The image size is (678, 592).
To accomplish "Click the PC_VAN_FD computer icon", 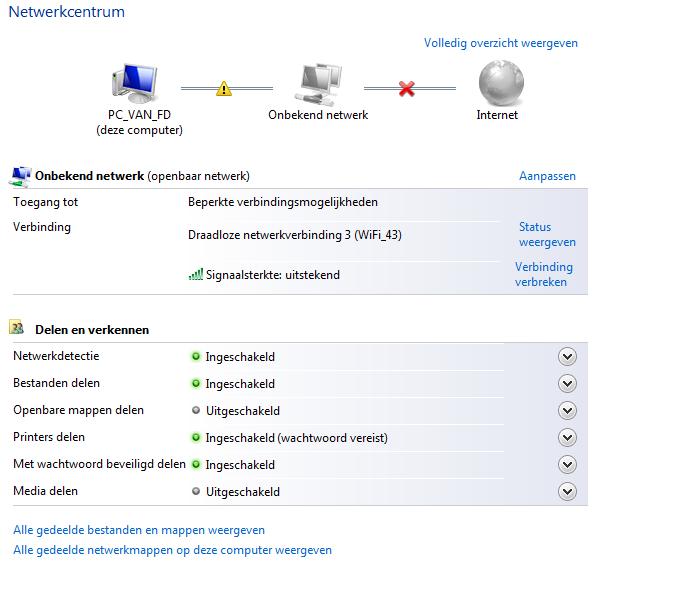I will point(138,83).
